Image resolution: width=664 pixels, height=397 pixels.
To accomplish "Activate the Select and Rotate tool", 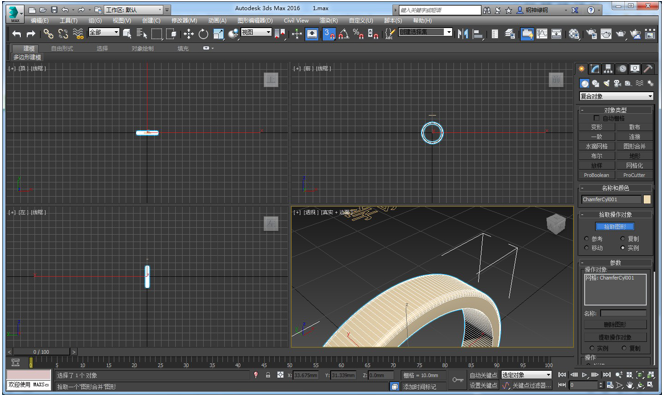I will (203, 34).
